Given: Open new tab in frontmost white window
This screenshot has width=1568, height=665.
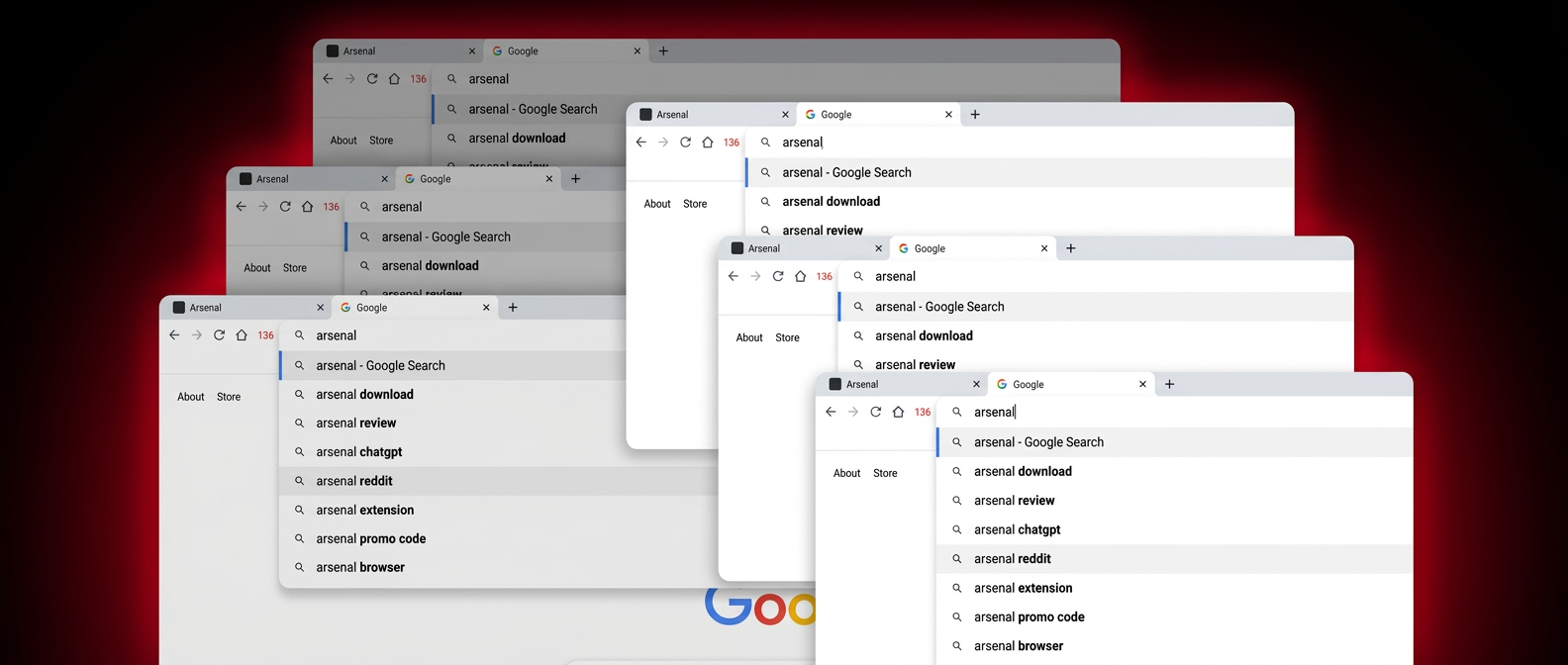Looking at the screenshot, I should tap(1170, 384).
